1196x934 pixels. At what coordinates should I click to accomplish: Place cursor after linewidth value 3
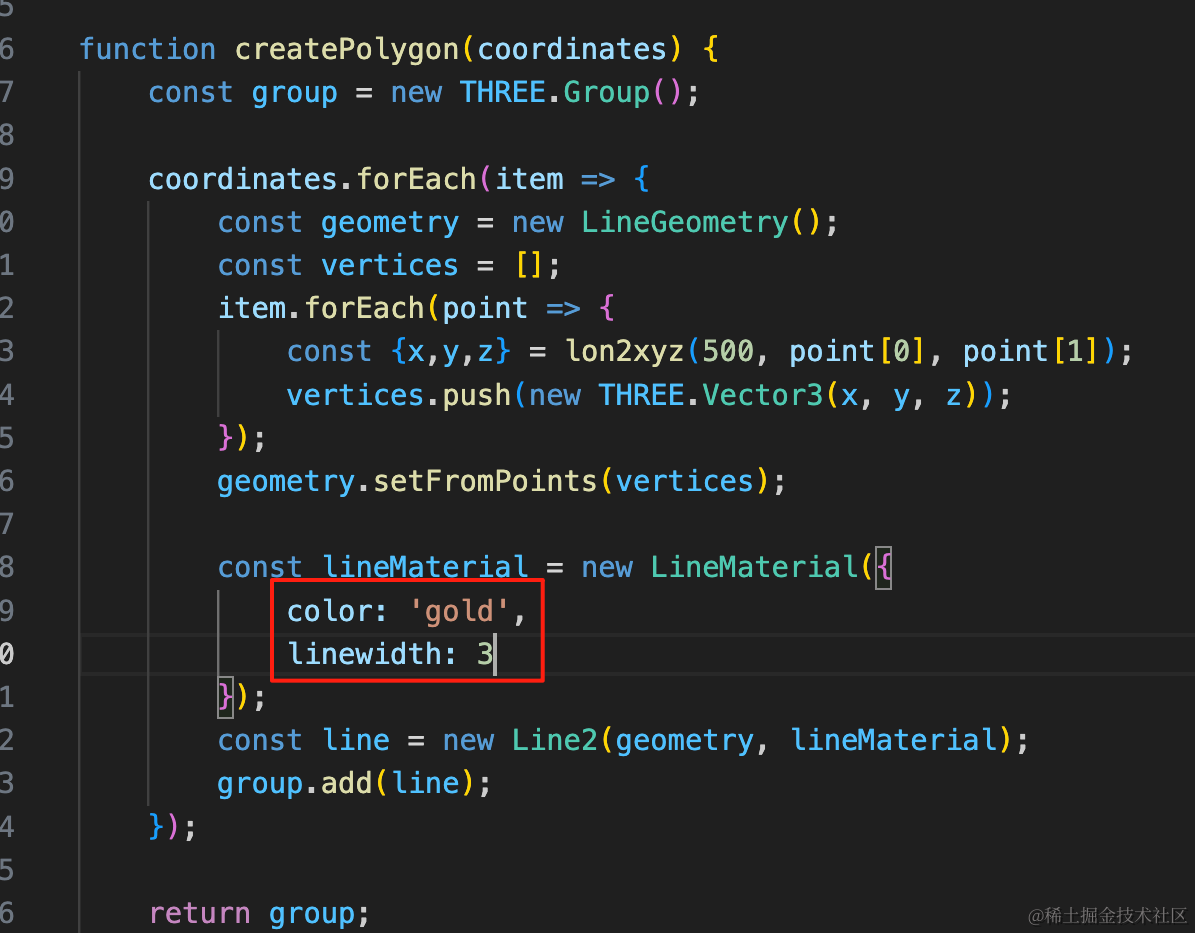495,655
